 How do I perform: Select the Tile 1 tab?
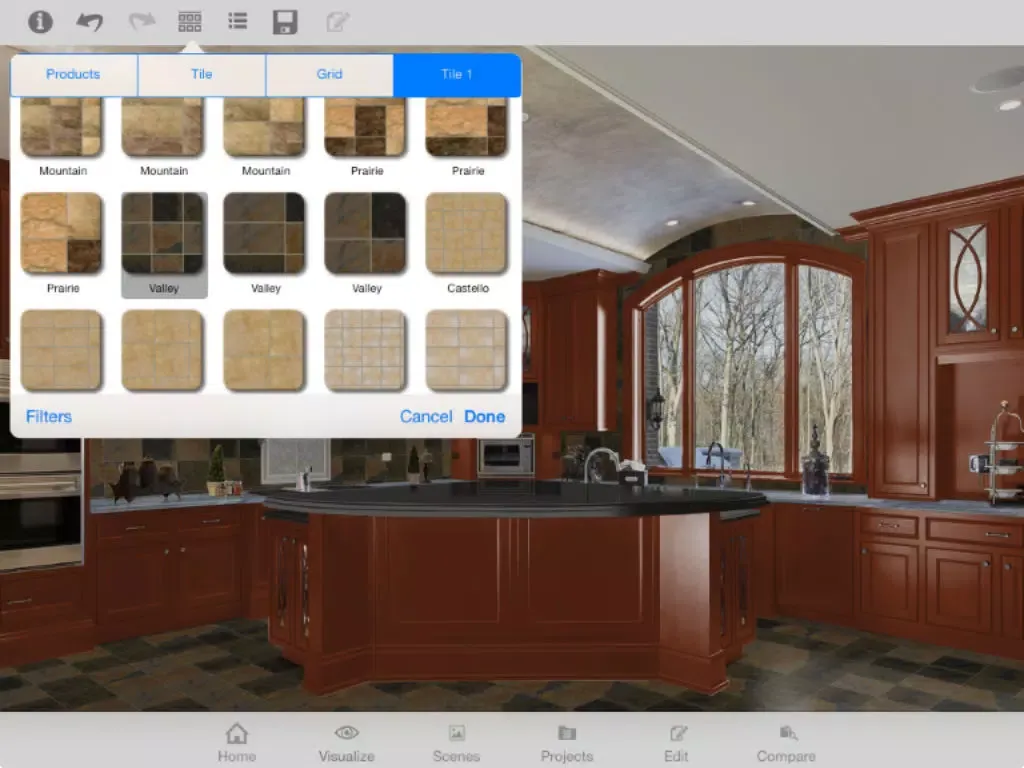457,74
